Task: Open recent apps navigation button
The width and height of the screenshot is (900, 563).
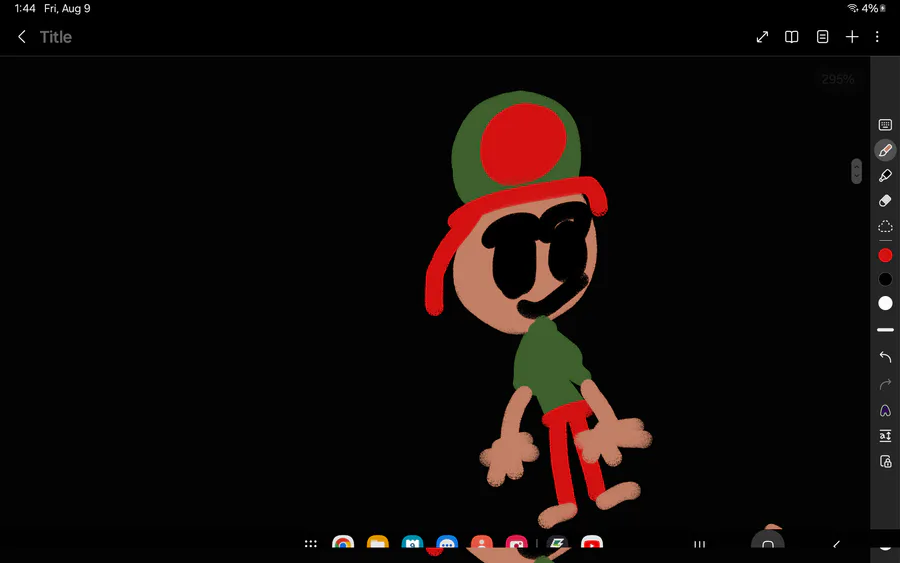Action: click(x=699, y=544)
